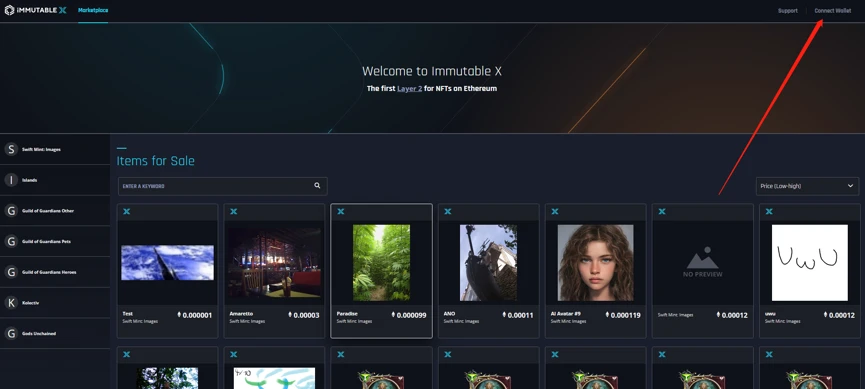
Task: Open the Guild of Guardians Heroes collection
Action: pos(55,272)
